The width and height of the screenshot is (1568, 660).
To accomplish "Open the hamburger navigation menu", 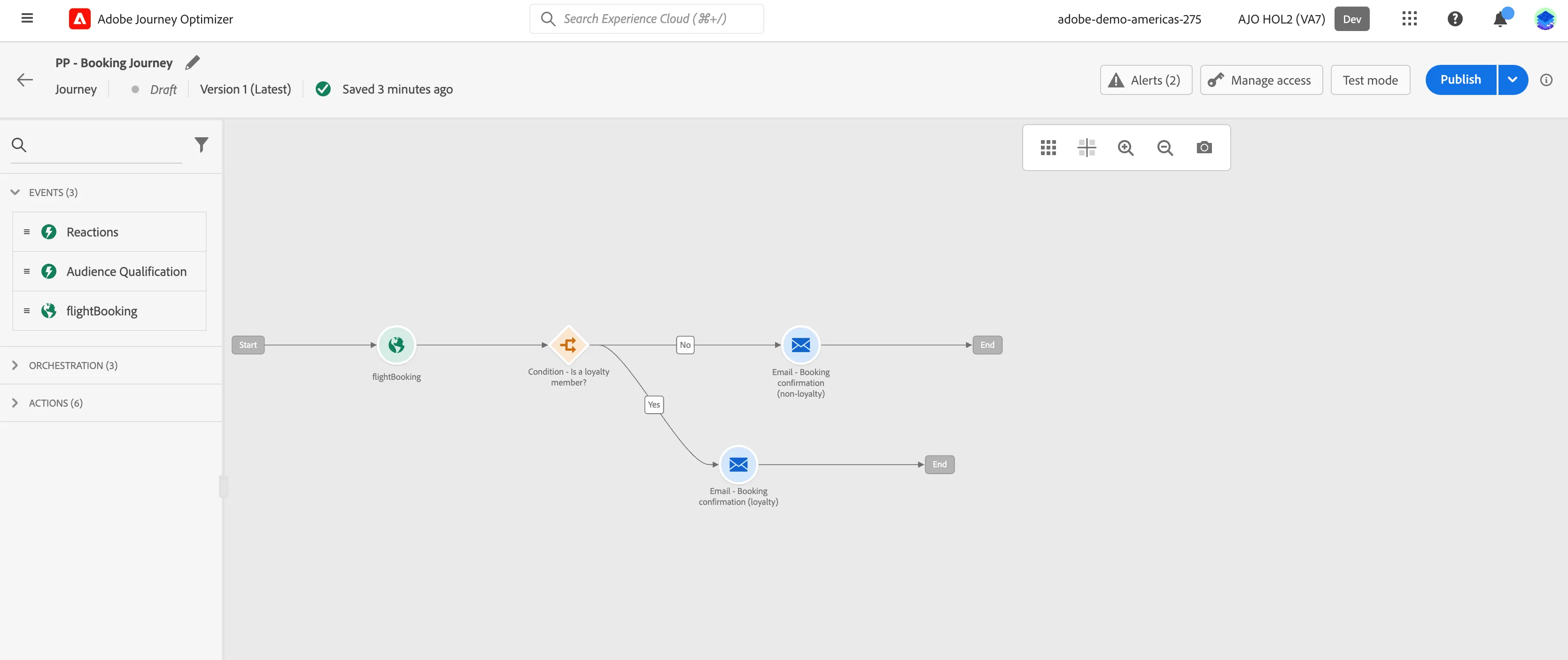I will coord(27,18).
